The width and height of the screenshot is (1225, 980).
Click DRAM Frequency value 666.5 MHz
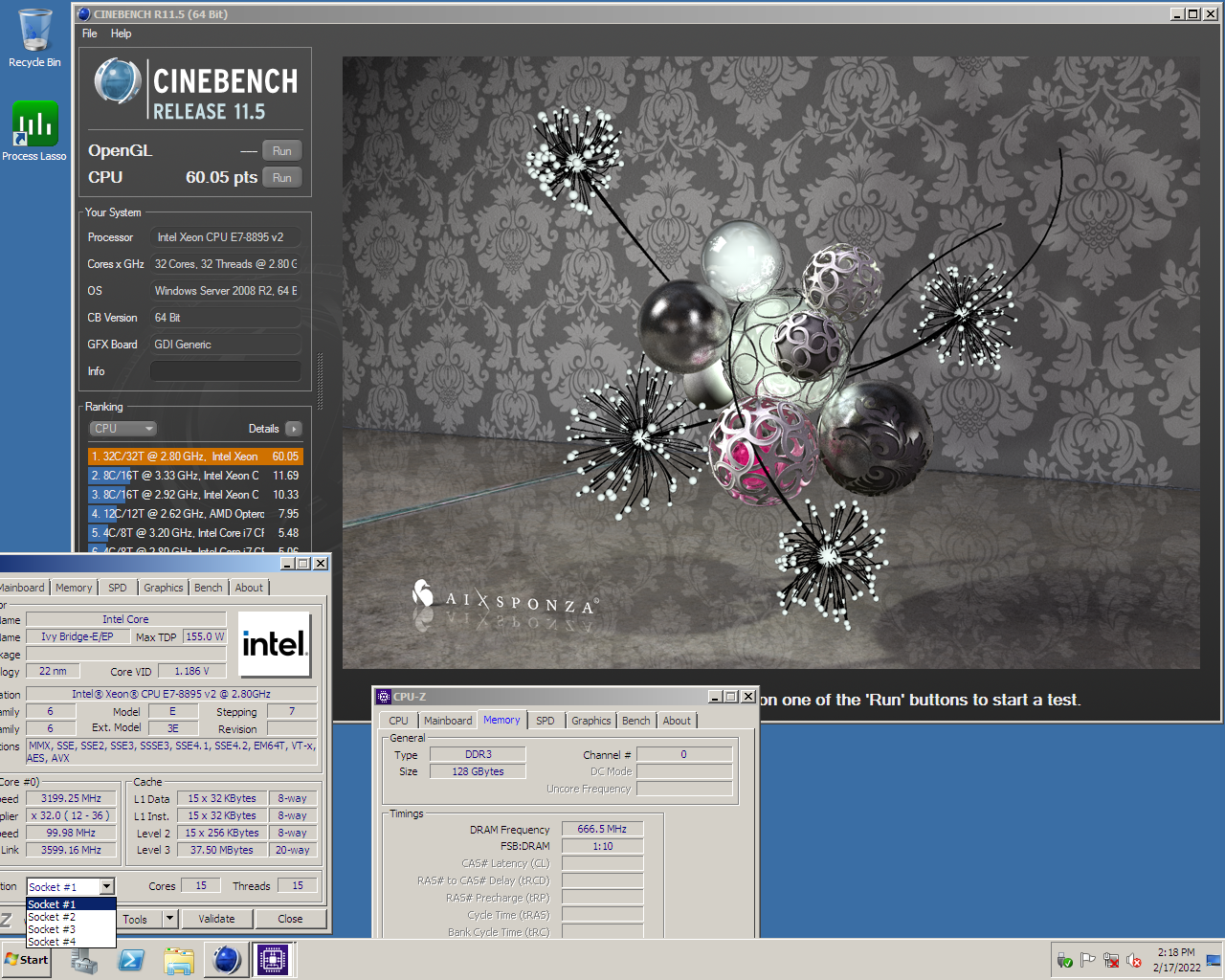(602, 830)
